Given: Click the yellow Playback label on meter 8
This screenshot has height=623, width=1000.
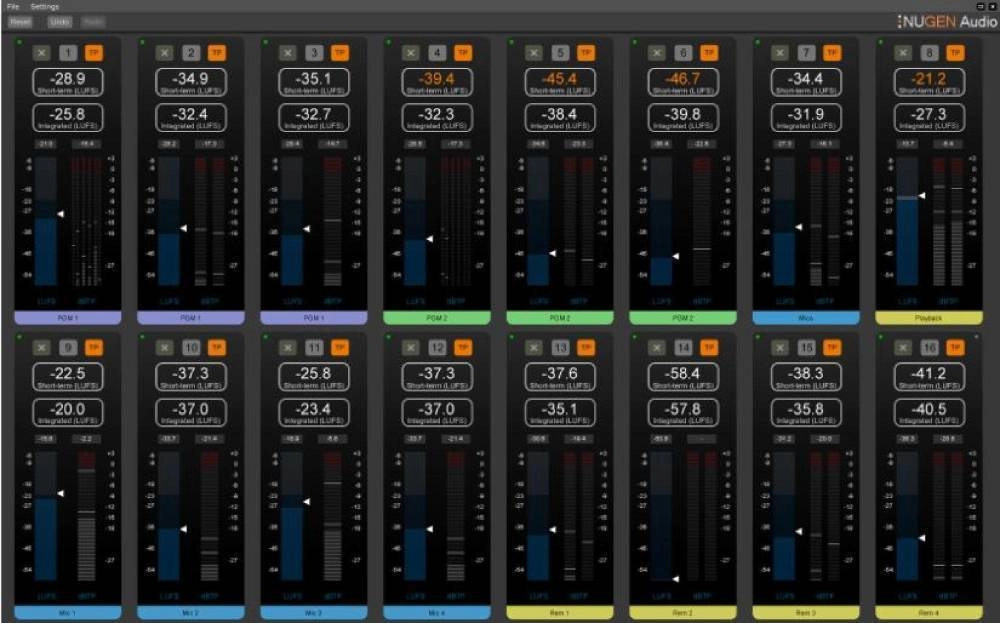Looking at the screenshot, I should pyautogui.click(x=929, y=318).
